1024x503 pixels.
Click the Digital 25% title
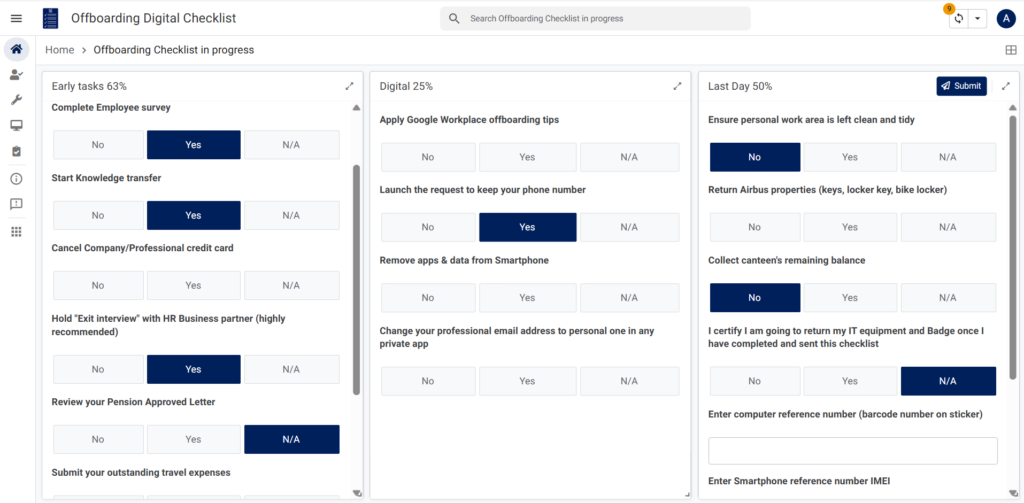point(406,86)
